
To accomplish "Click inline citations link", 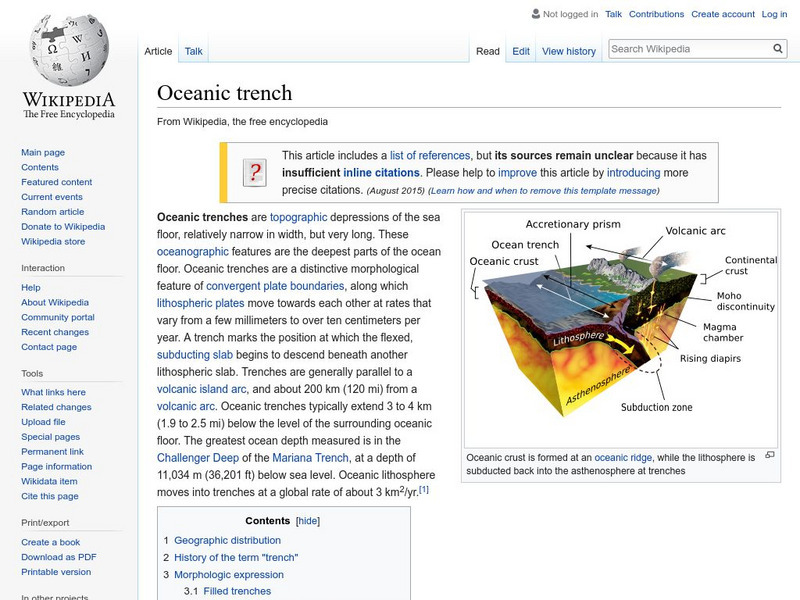I will 381,172.
